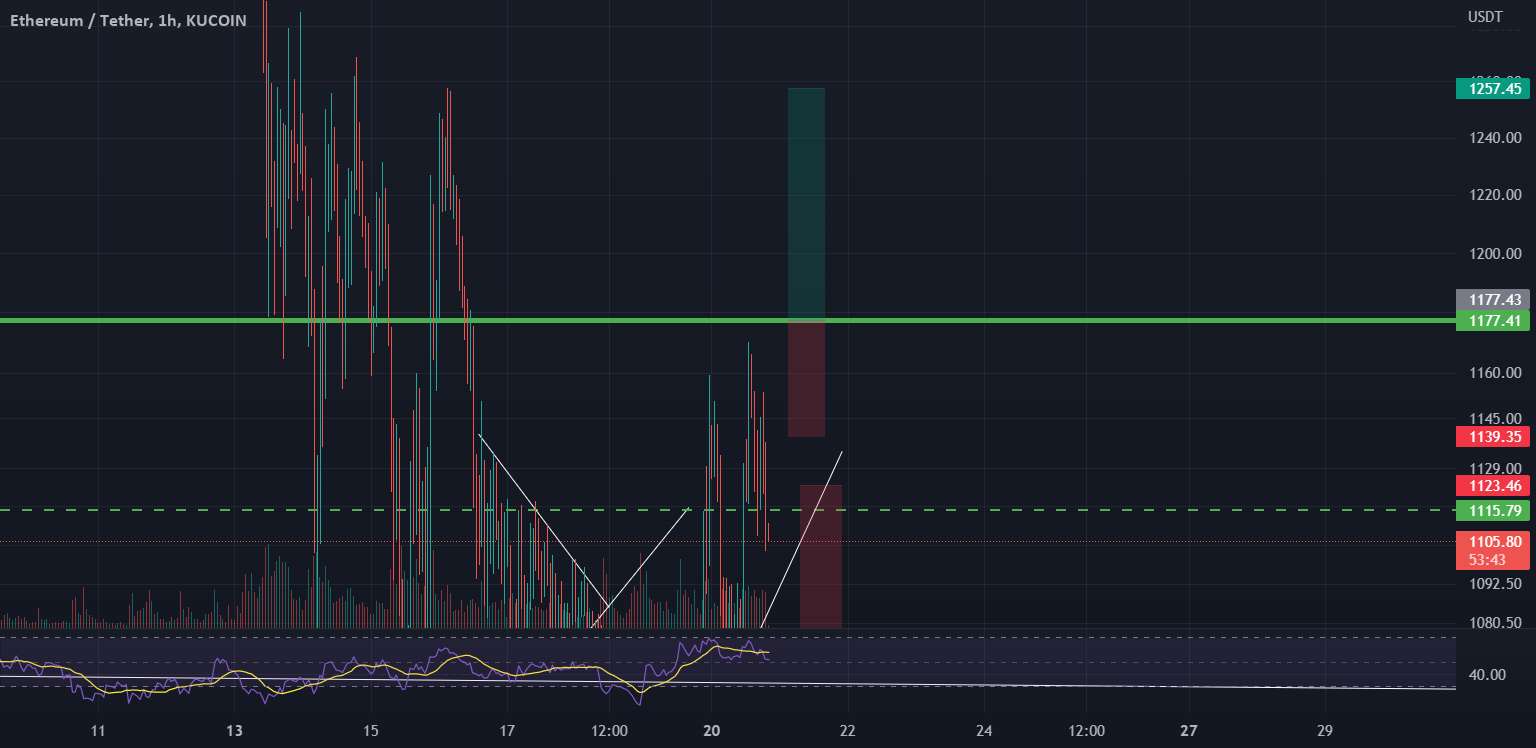
Task: Click the date label 20 on time axis
Action: [712, 731]
